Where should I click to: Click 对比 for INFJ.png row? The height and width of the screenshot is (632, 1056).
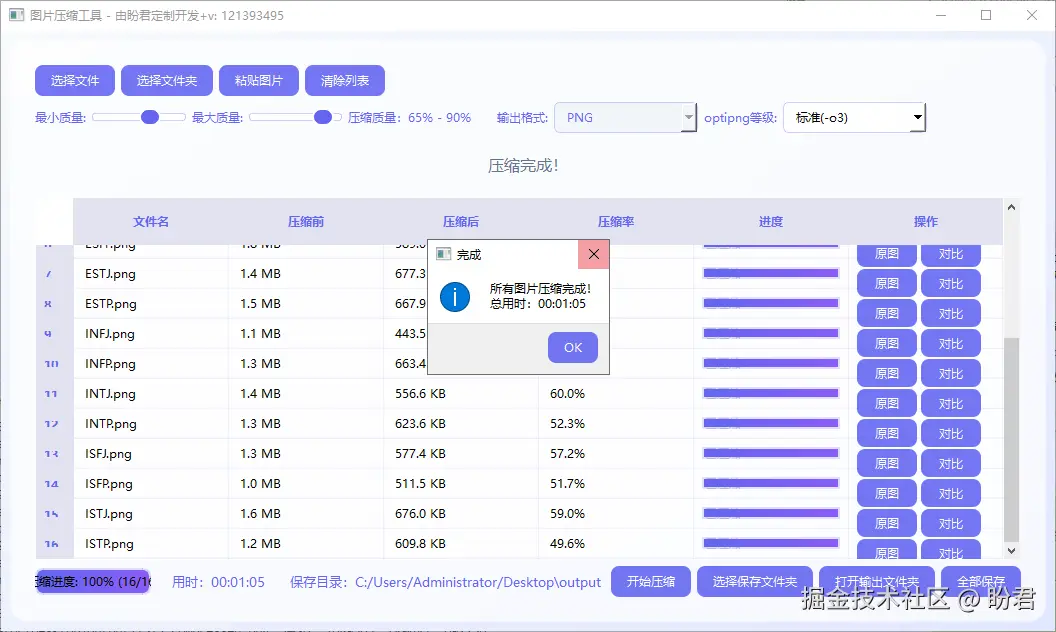950,344
